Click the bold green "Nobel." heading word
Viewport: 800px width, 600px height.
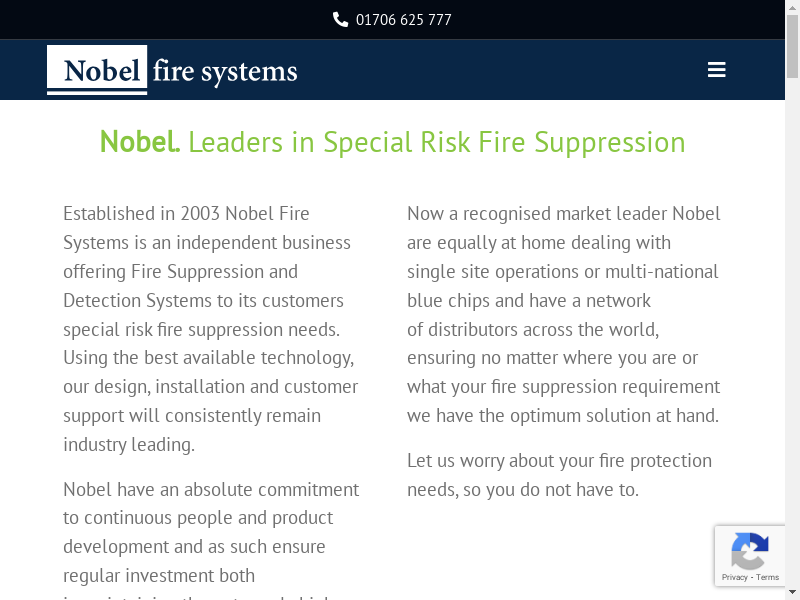(140, 142)
